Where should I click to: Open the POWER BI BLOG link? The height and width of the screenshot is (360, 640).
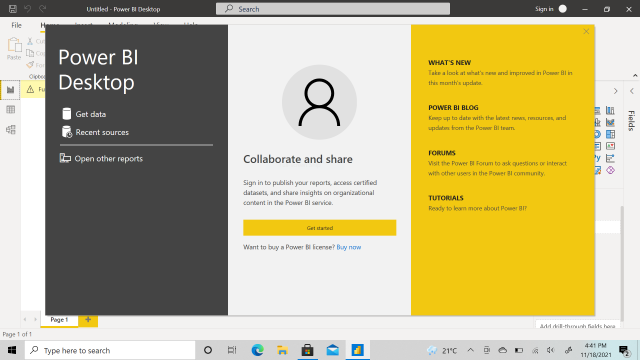pos(453,107)
